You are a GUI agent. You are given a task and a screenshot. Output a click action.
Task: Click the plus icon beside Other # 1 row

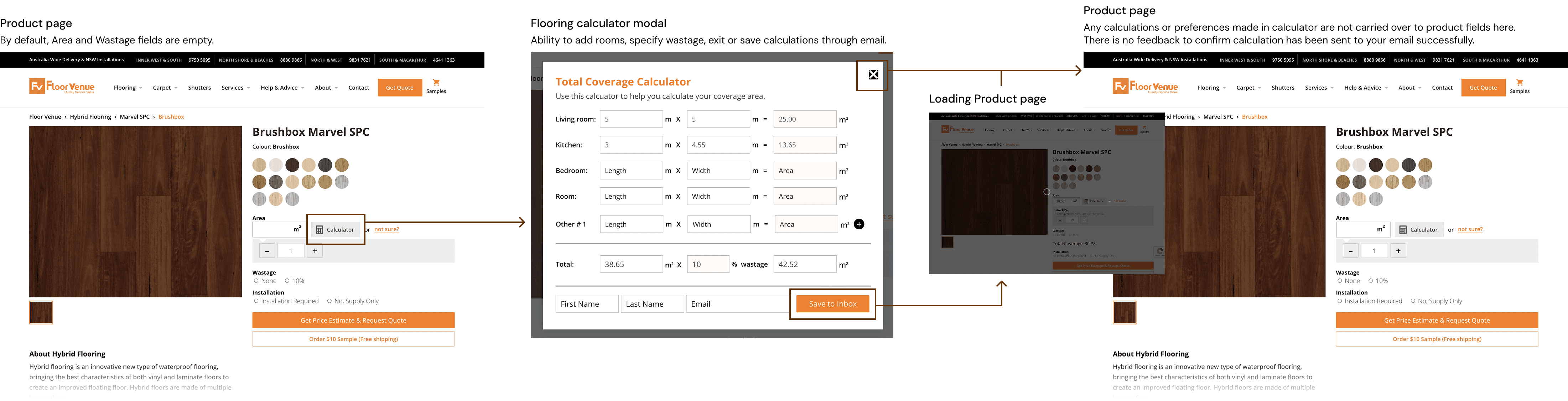(859, 224)
